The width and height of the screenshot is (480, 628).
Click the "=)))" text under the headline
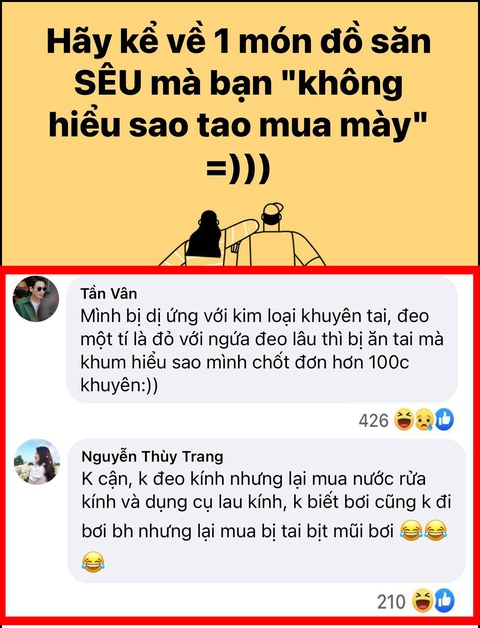[x=238, y=170]
